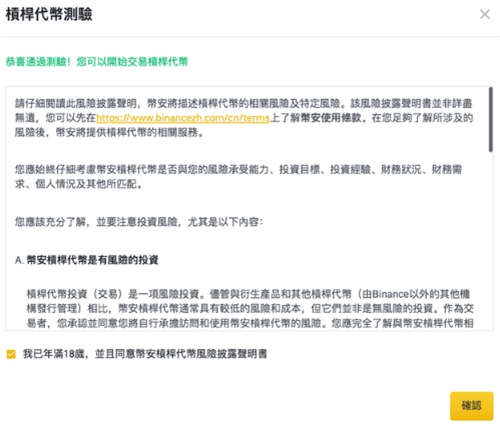Click the empty scrollbar track below the thumb
Image resolution: width=500 pixels, height=425 pixels.
(490, 240)
